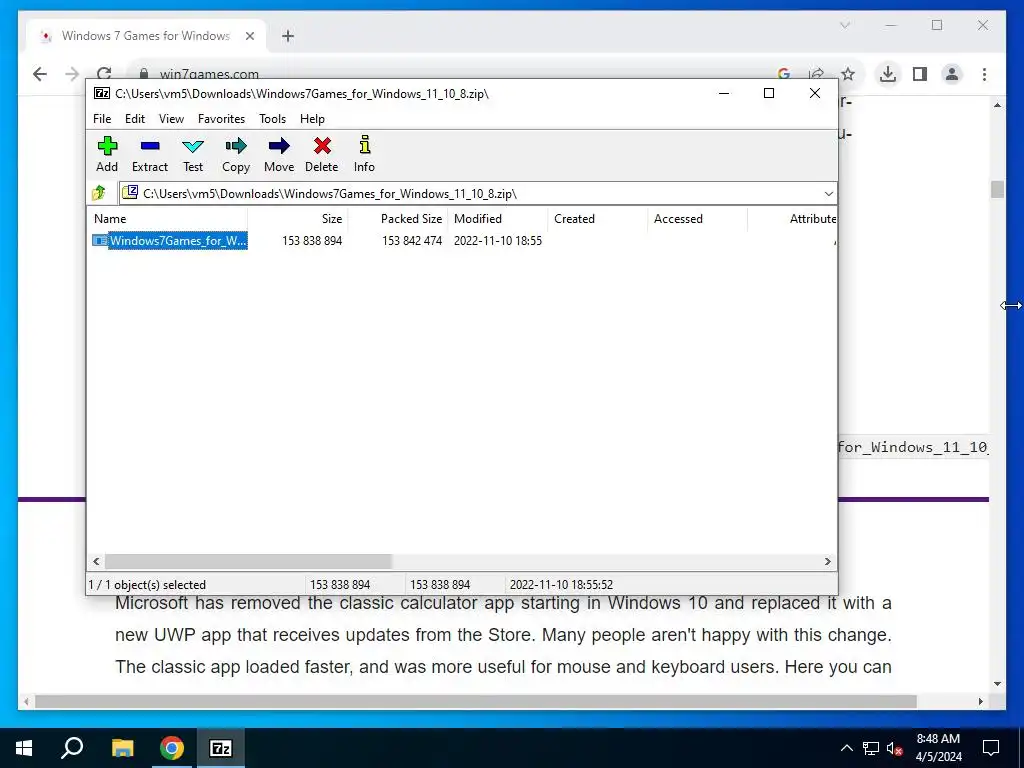Switch to Windows 7 Games browser tab
Image resolution: width=1024 pixels, height=768 pixels.
(146, 36)
